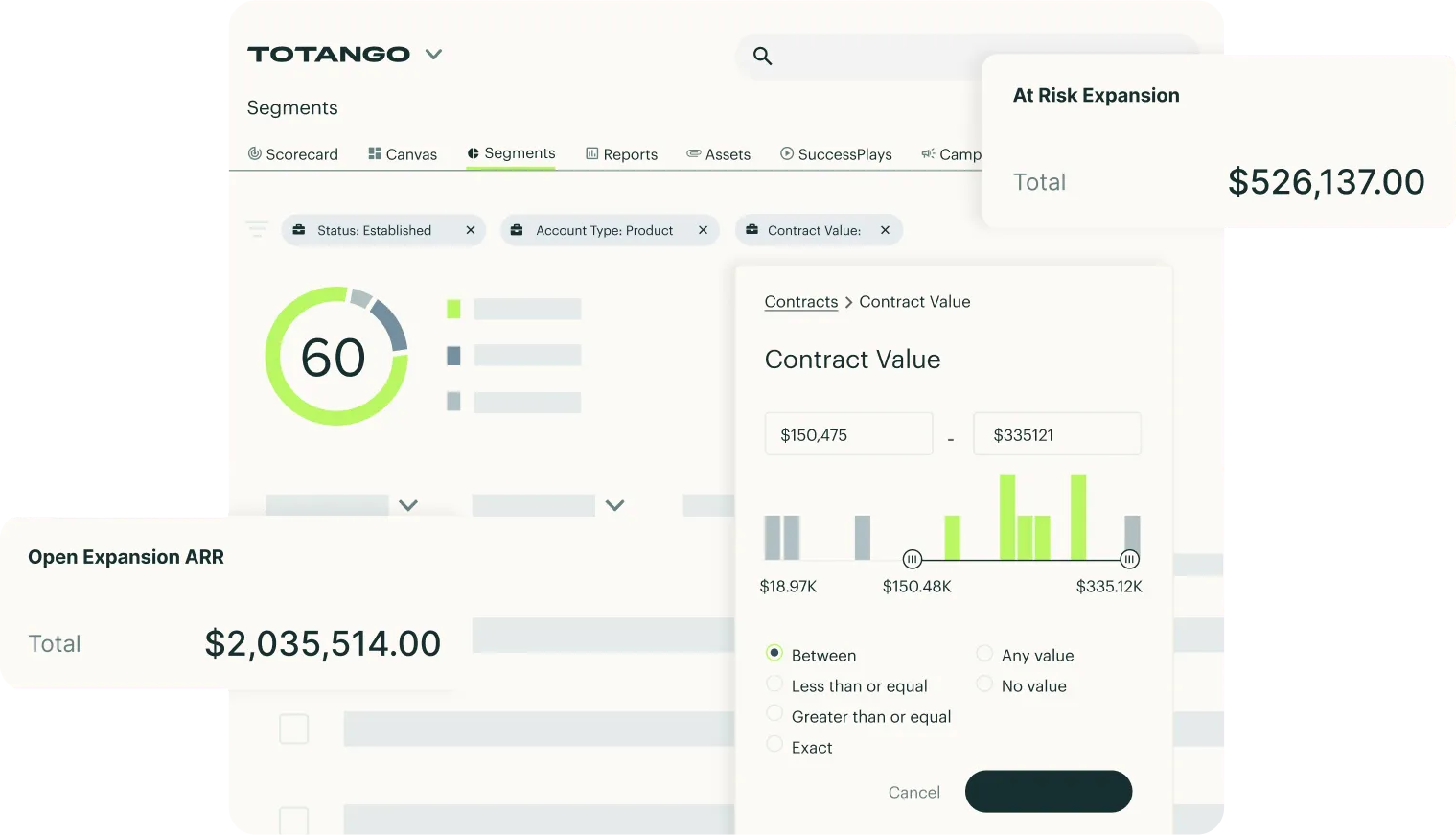Expand the second column header chevron
Viewport: 1456px width, 835px height.
[615, 505]
